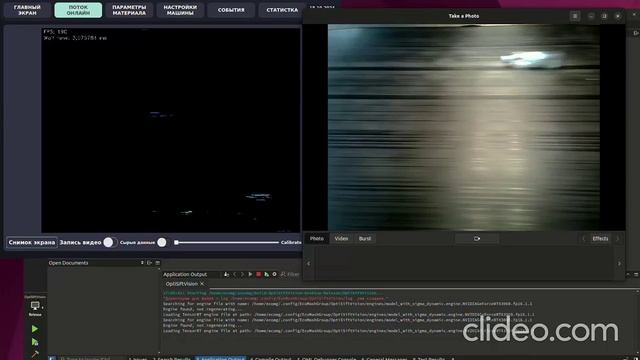This screenshot has height=360, width=640.
Task: Go to the НАСТРОЙКИ МАШИНЫ tab
Action: [x=180, y=10]
